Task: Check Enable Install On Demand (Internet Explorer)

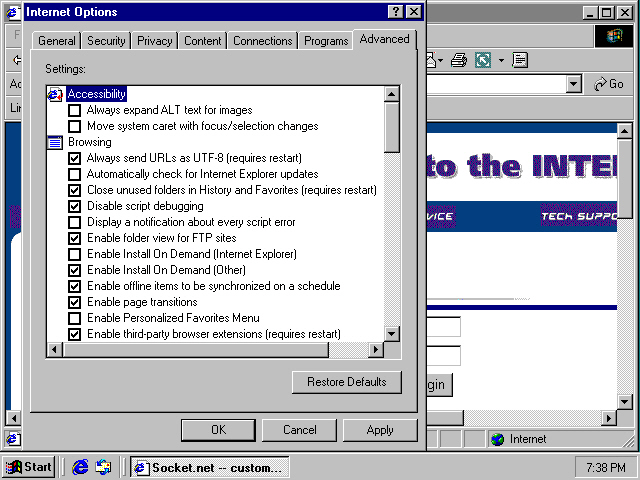Action: point(74,254)
